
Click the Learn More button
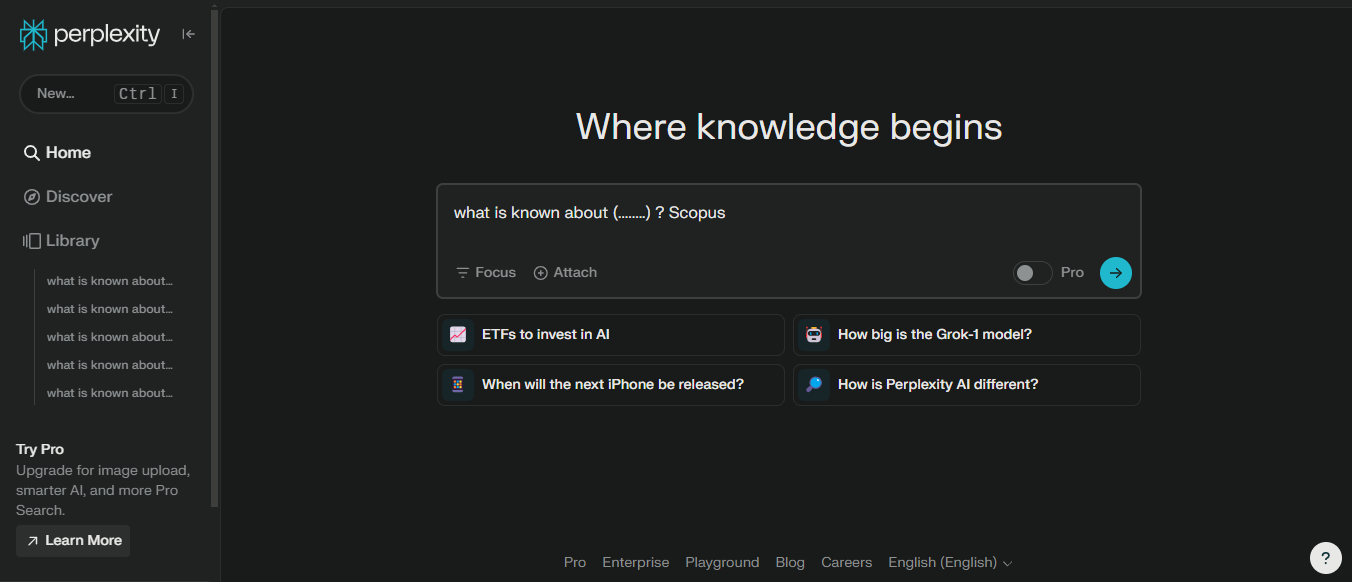click(x=73, y=541)
